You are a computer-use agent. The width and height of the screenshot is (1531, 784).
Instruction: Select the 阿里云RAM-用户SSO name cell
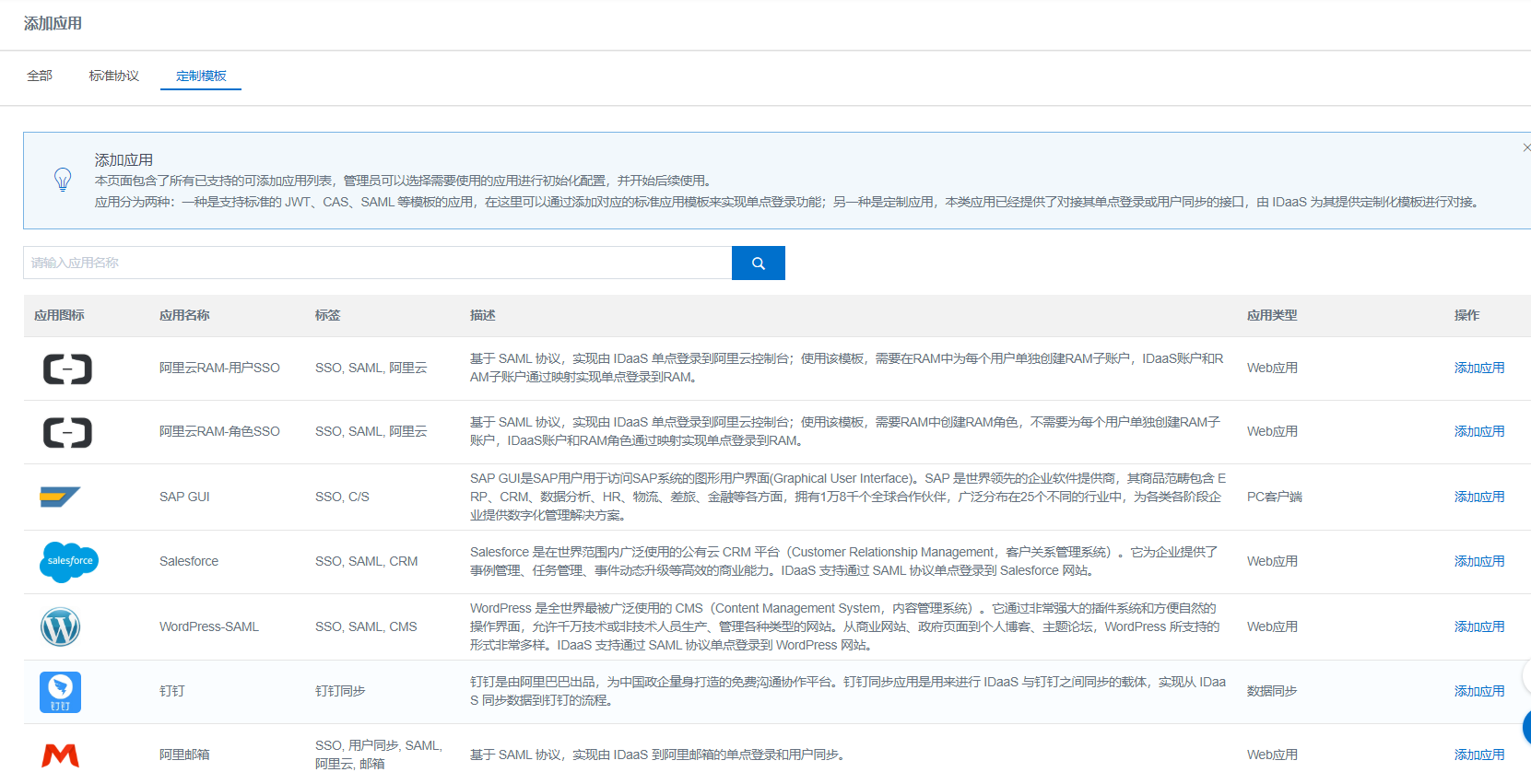point(219,368)
